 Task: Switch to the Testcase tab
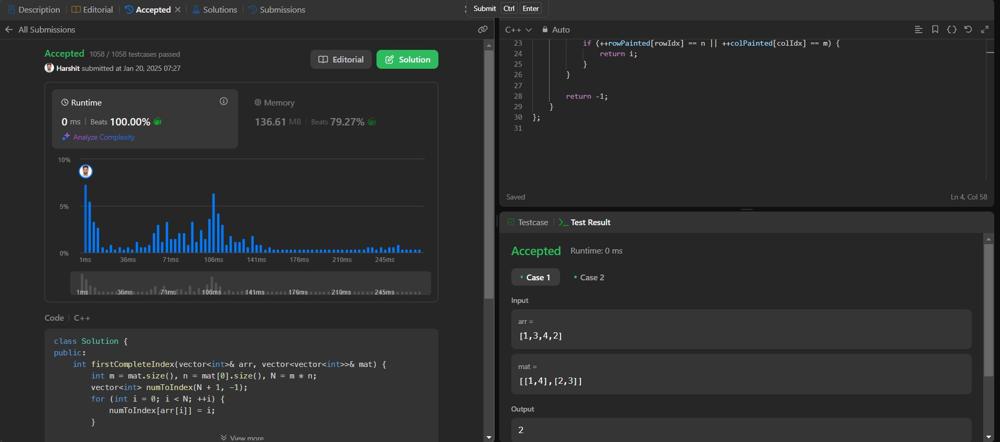click(x=527, y=222)
